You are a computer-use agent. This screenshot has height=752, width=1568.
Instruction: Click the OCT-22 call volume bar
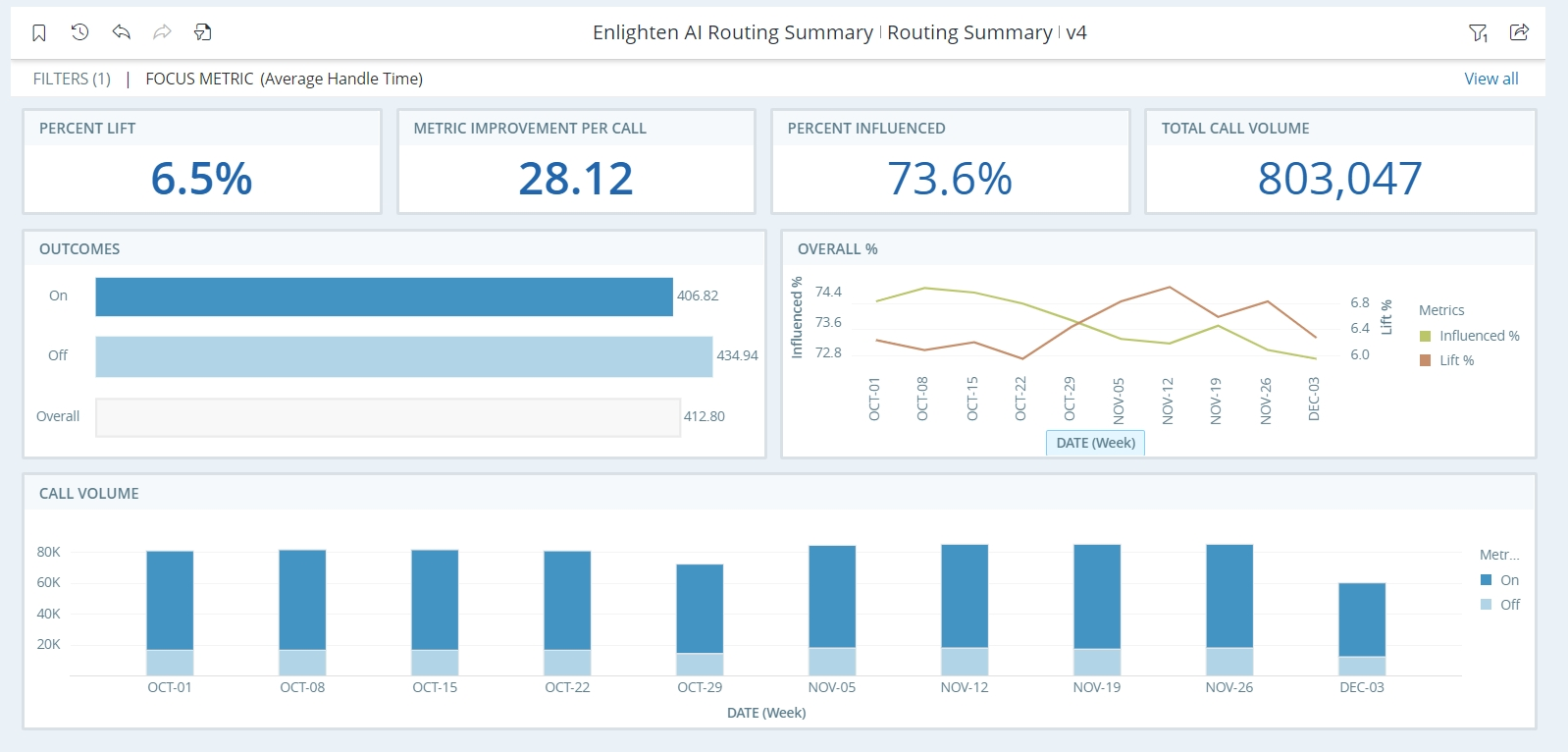[x=567, y=613]
